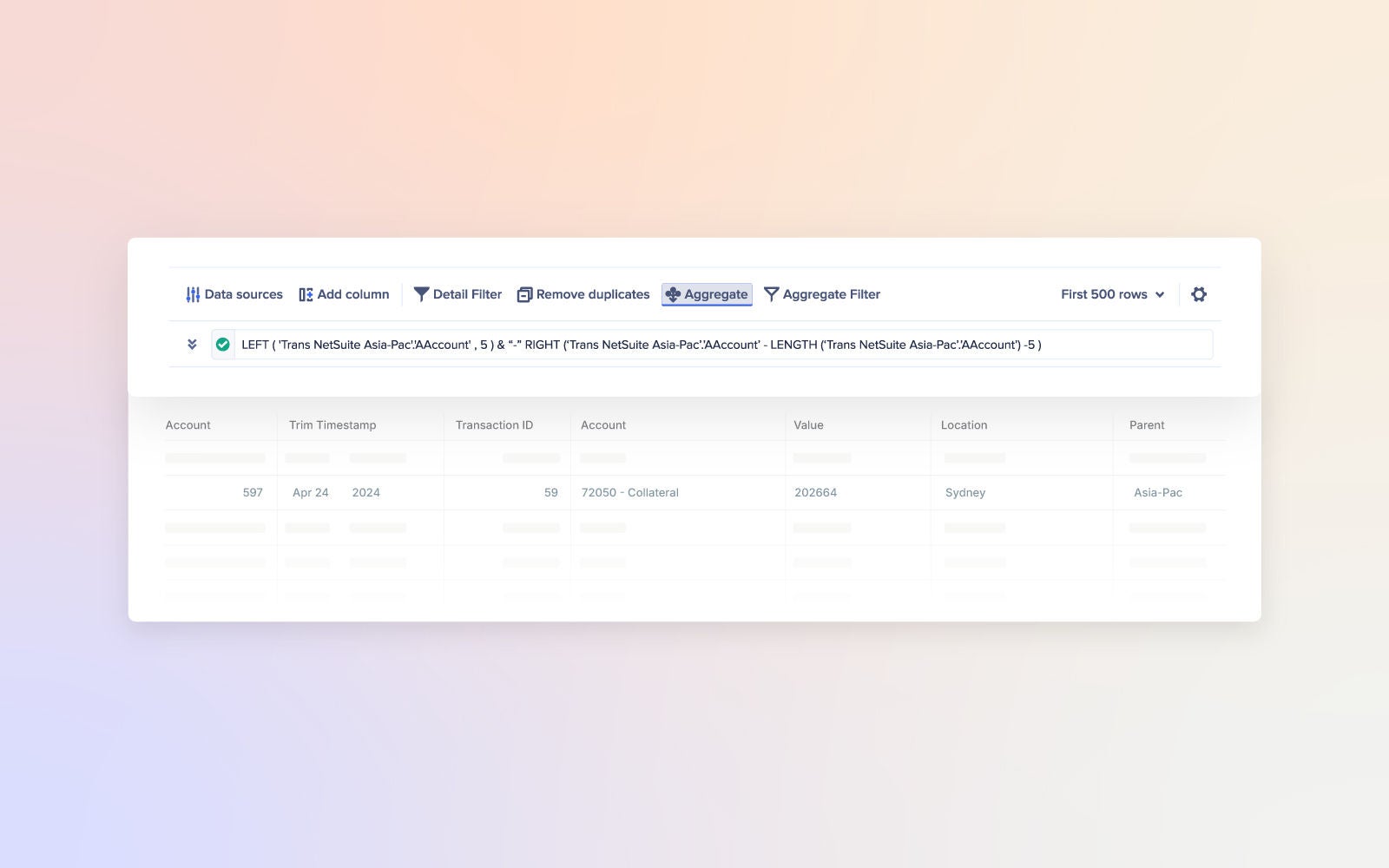Select the Parent column header
Screen dimensions: 1389x868
[x=1147, y=425]
